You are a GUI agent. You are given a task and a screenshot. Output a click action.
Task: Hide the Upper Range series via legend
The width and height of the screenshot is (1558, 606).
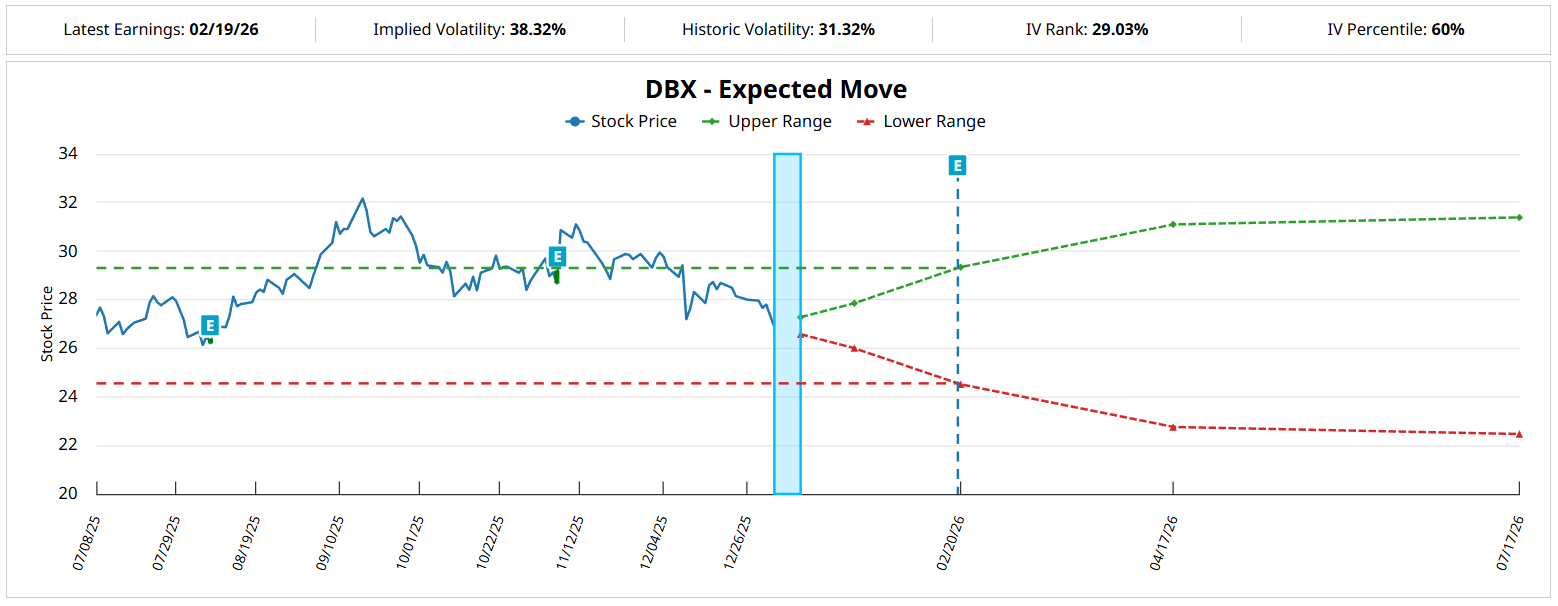[x=768, y=122]
